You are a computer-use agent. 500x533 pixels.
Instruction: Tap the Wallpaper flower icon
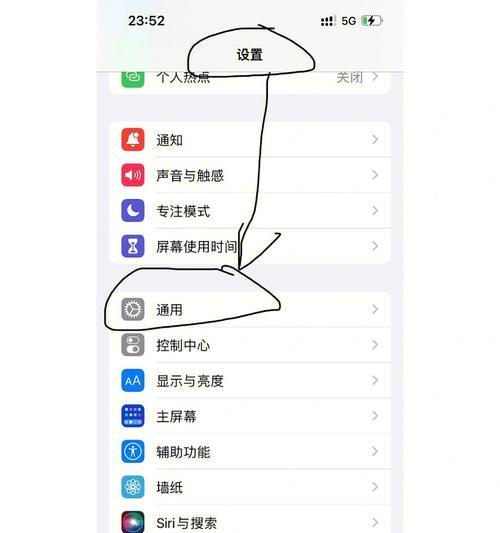pos(133,487)
